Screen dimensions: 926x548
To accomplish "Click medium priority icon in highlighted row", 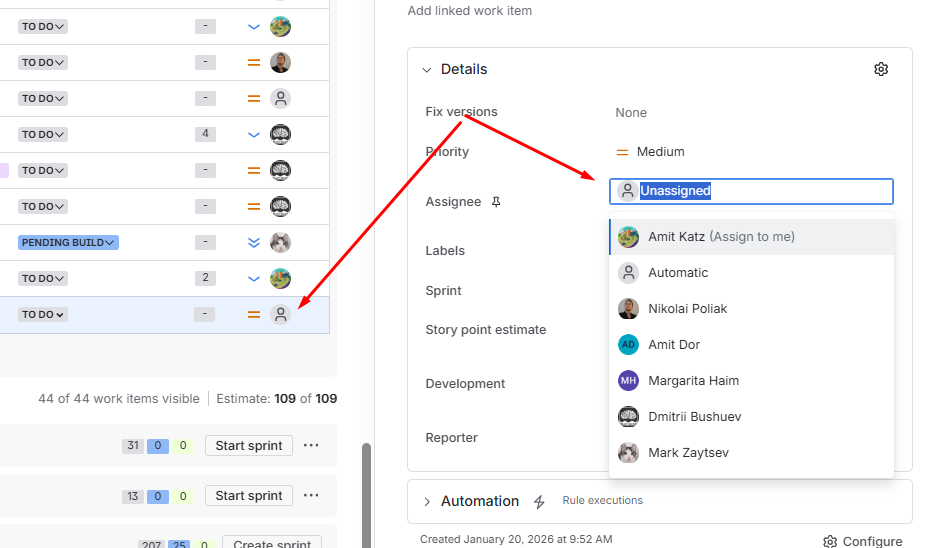I will tap(254, 315).
